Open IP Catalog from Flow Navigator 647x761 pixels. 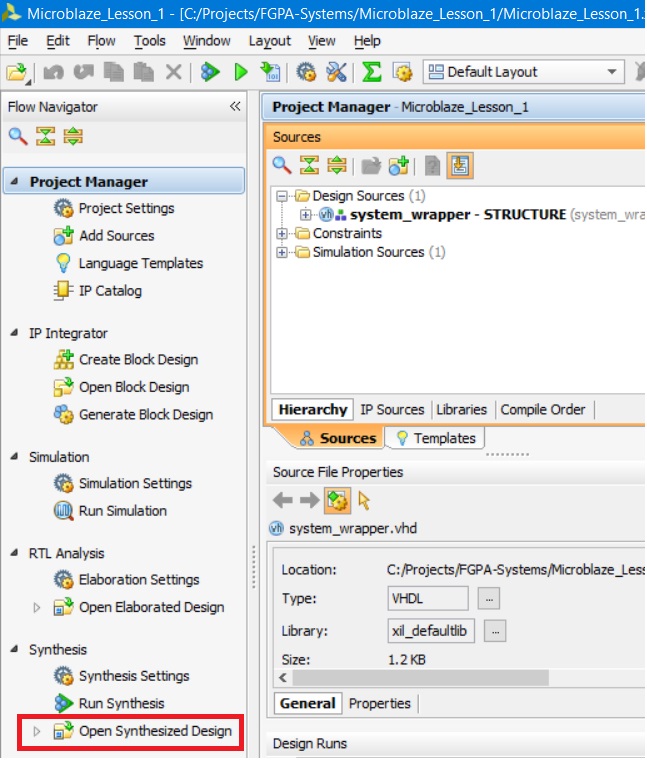(110, 291)
